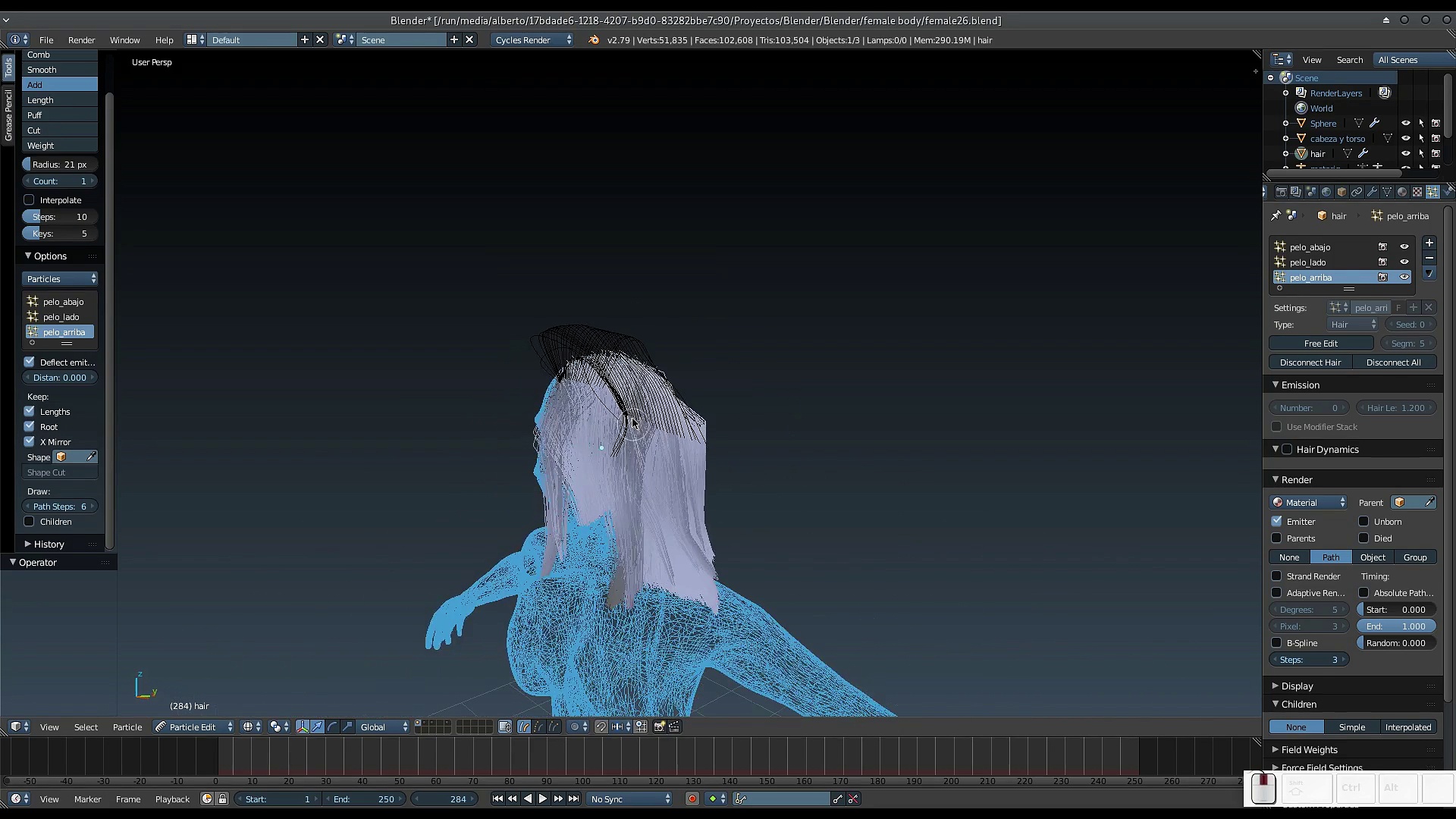
Task: Click the jump to last frame button
Action: (x=574, y=799)
